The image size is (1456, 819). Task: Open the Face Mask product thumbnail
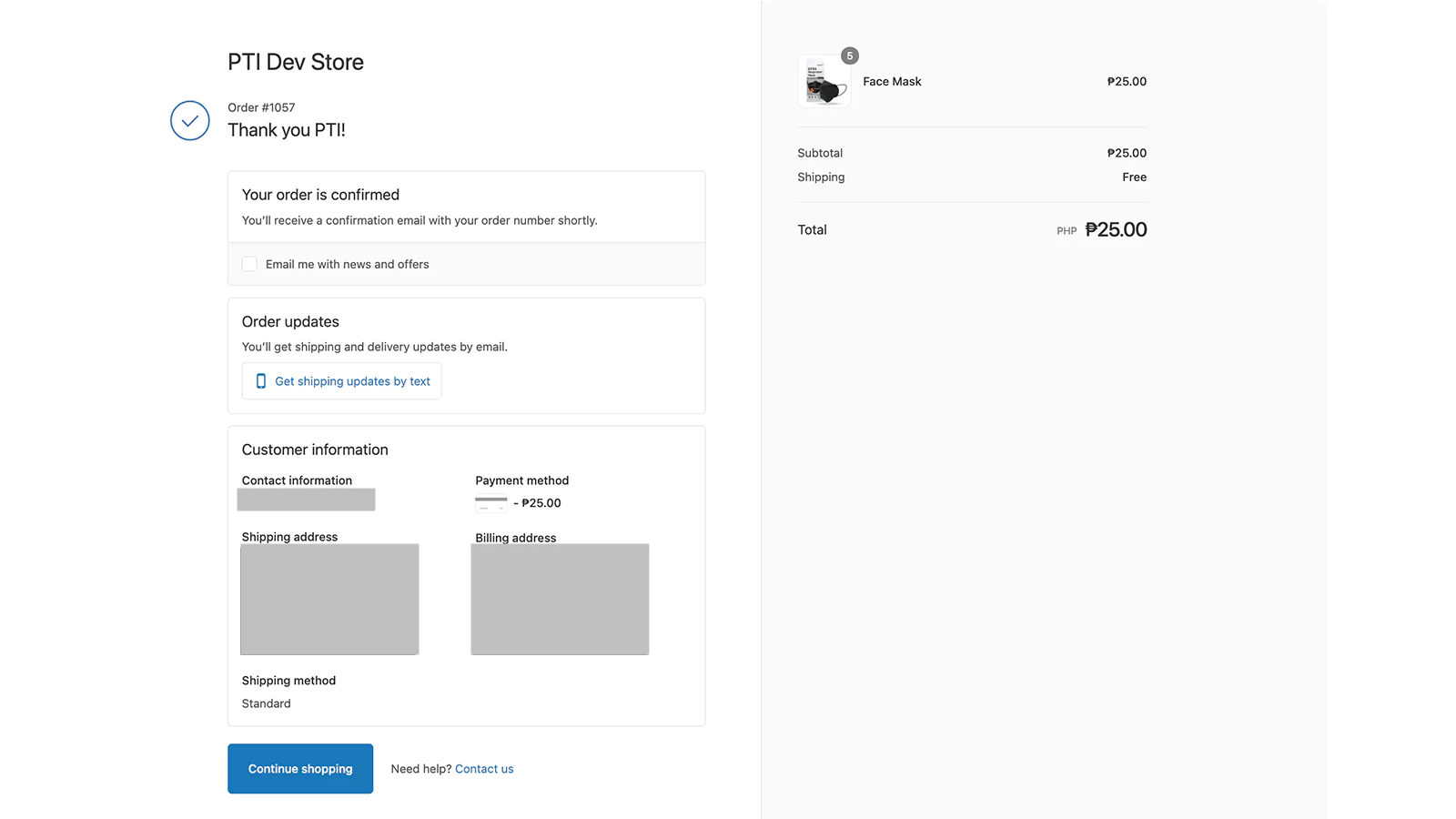(824, 82)
